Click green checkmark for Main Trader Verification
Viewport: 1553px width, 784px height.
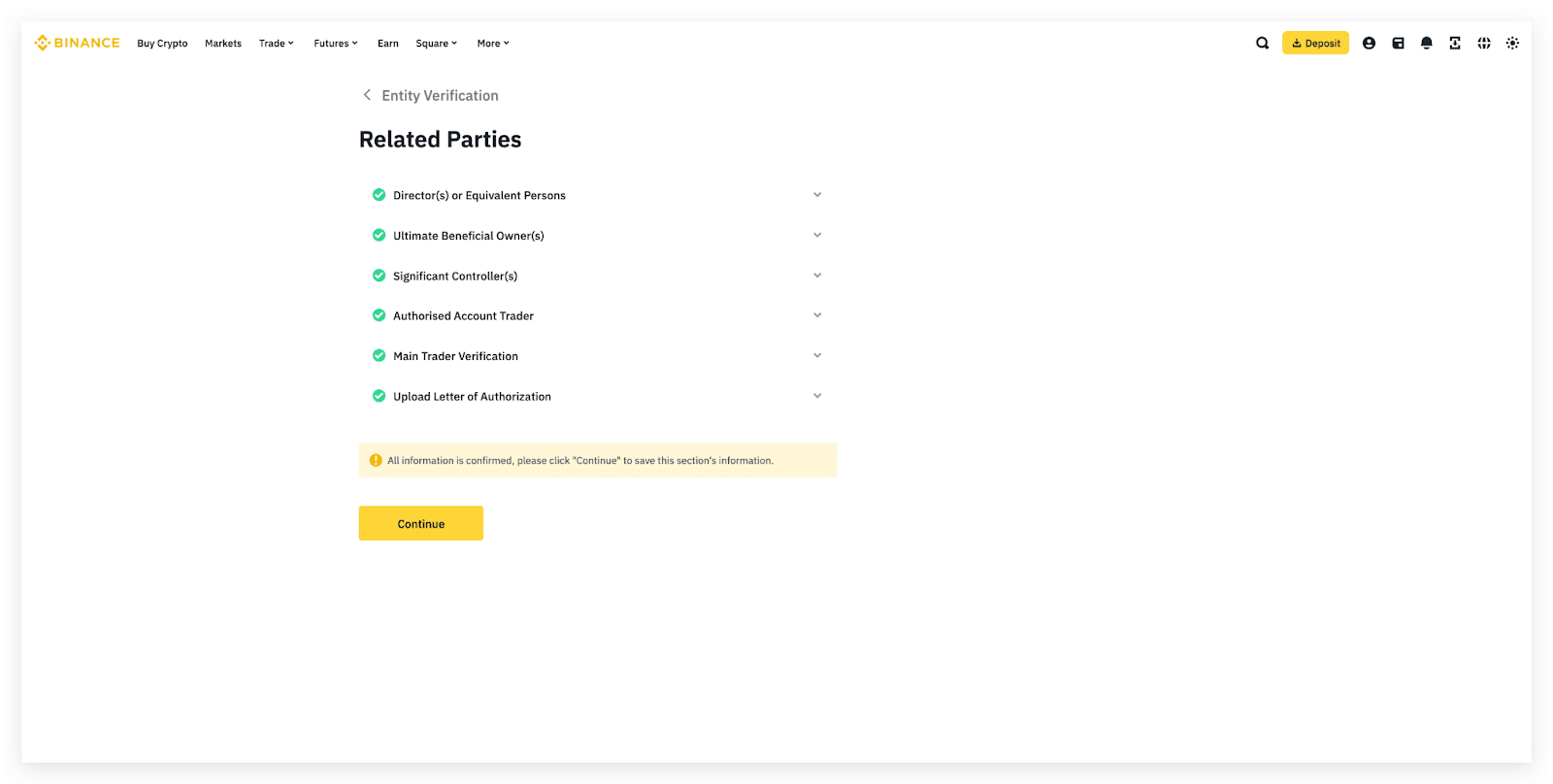[x=379, y=356]
